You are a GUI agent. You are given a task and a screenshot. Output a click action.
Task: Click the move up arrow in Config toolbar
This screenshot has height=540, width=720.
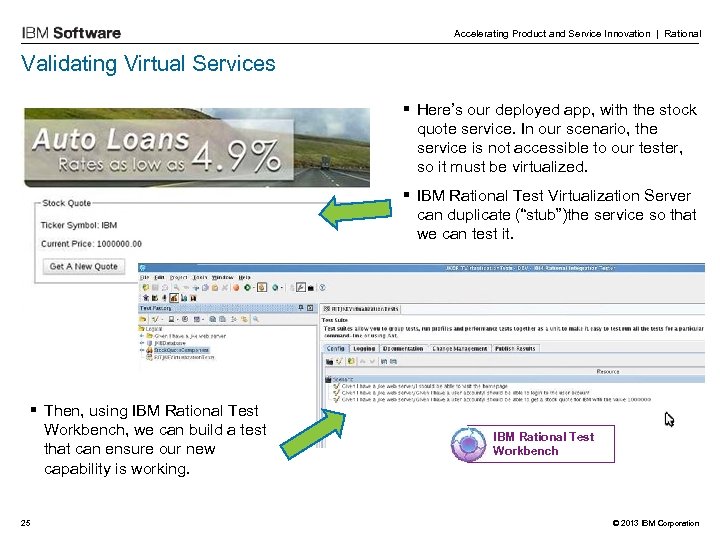pos(363,361)
